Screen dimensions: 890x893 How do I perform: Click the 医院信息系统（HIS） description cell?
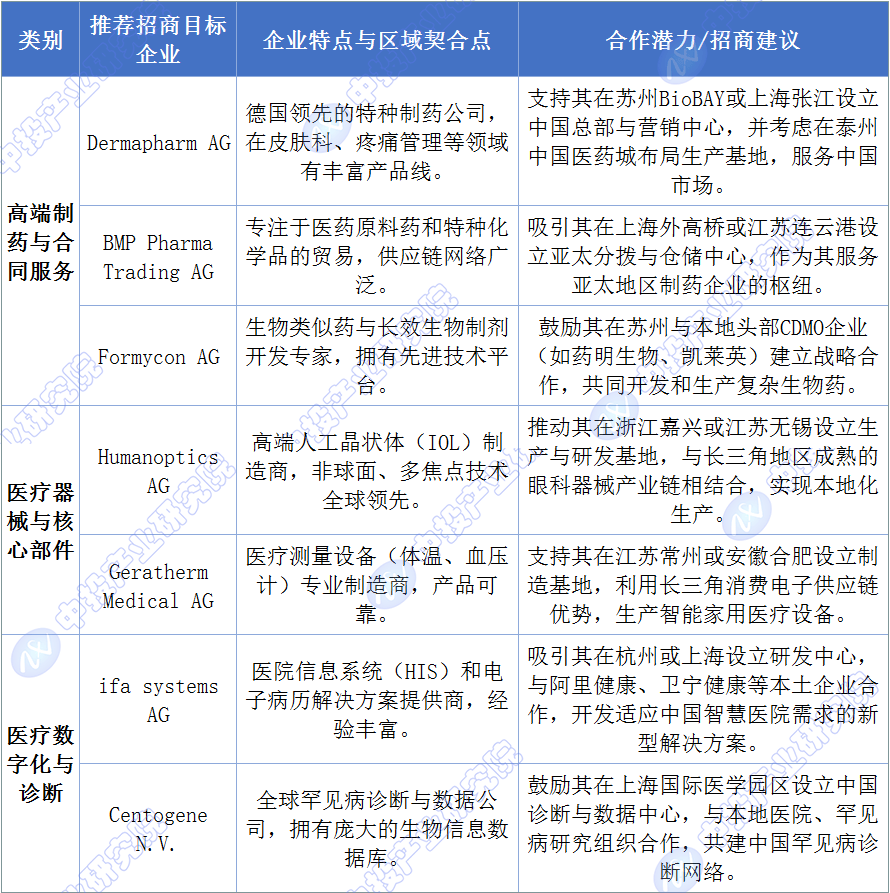click(377, 700)
